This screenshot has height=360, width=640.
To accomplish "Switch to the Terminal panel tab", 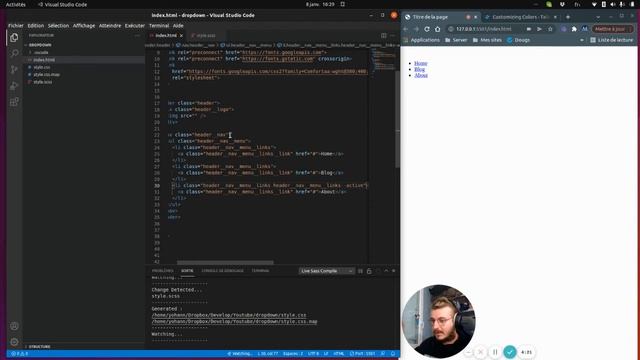I will click(x=260, y=271).
